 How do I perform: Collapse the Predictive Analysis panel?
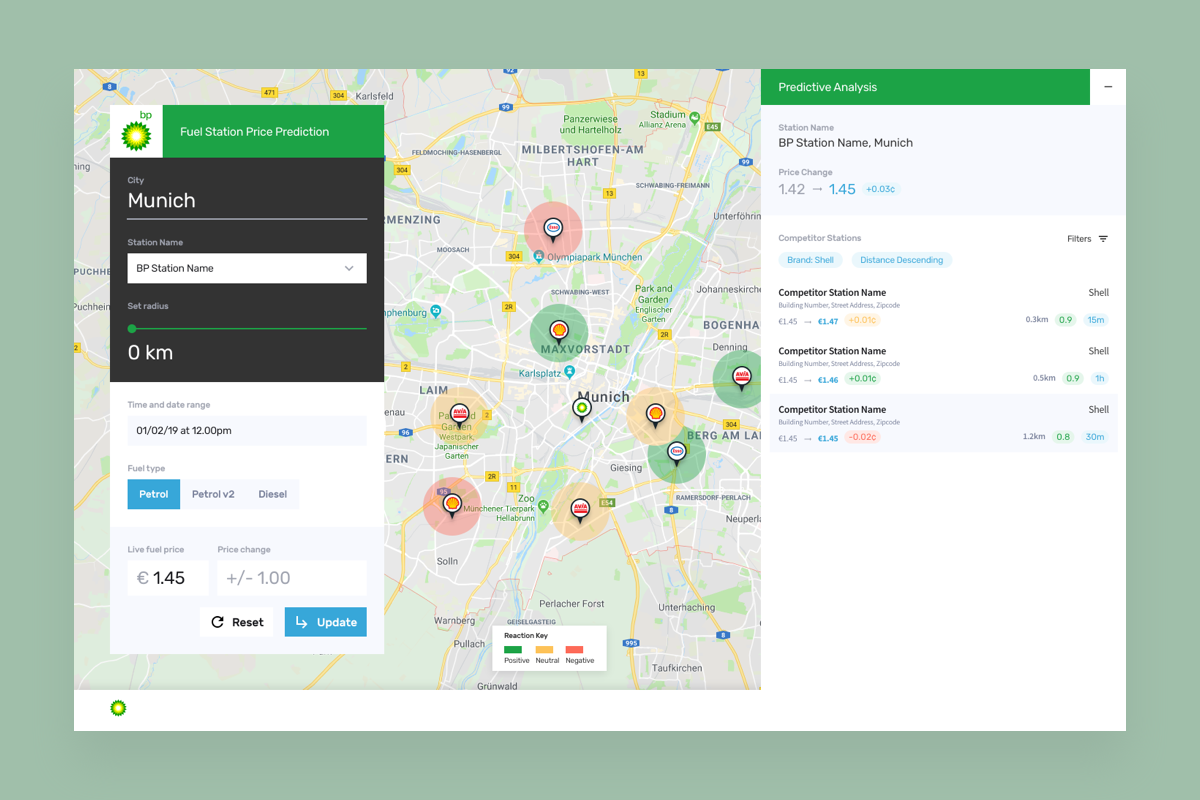[1108, 87]
